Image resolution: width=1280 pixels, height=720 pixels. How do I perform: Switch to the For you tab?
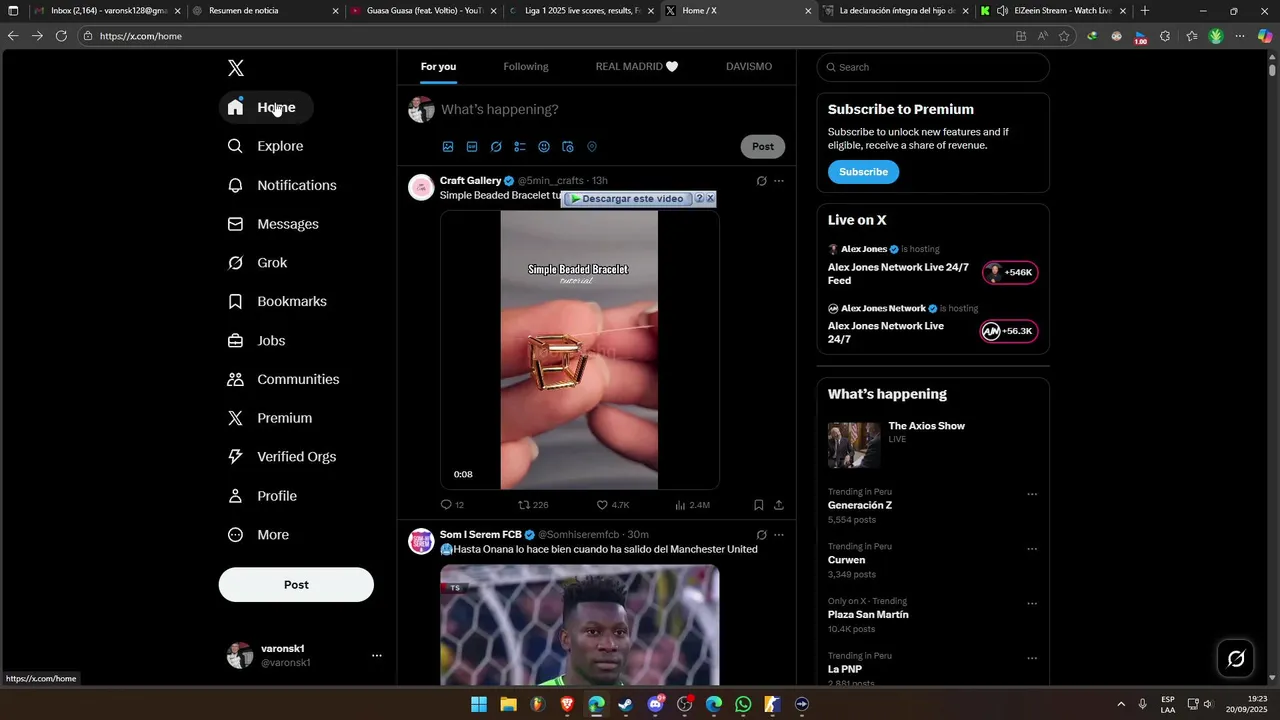pos(438,66)
